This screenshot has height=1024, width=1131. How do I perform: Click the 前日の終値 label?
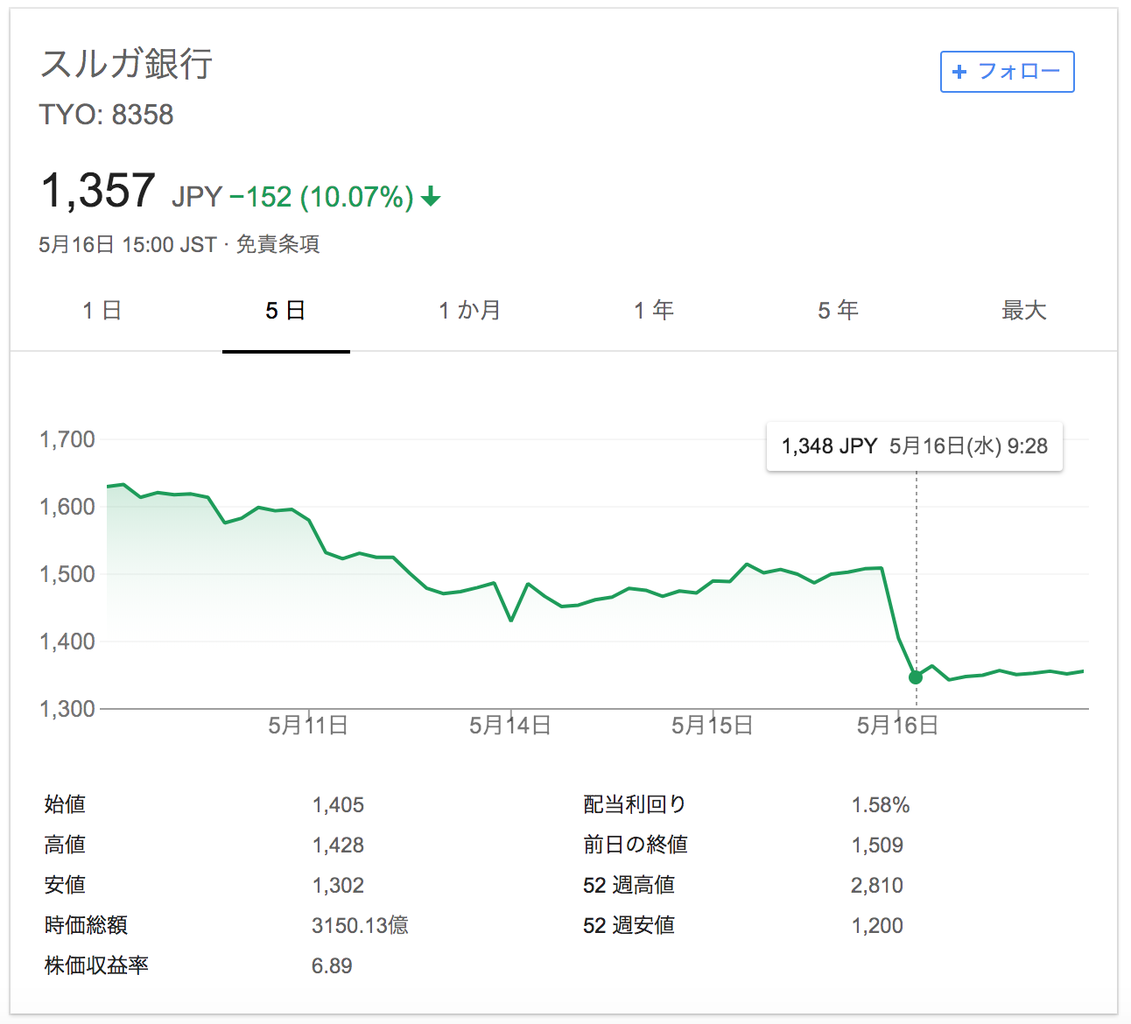tap(635, 844)
